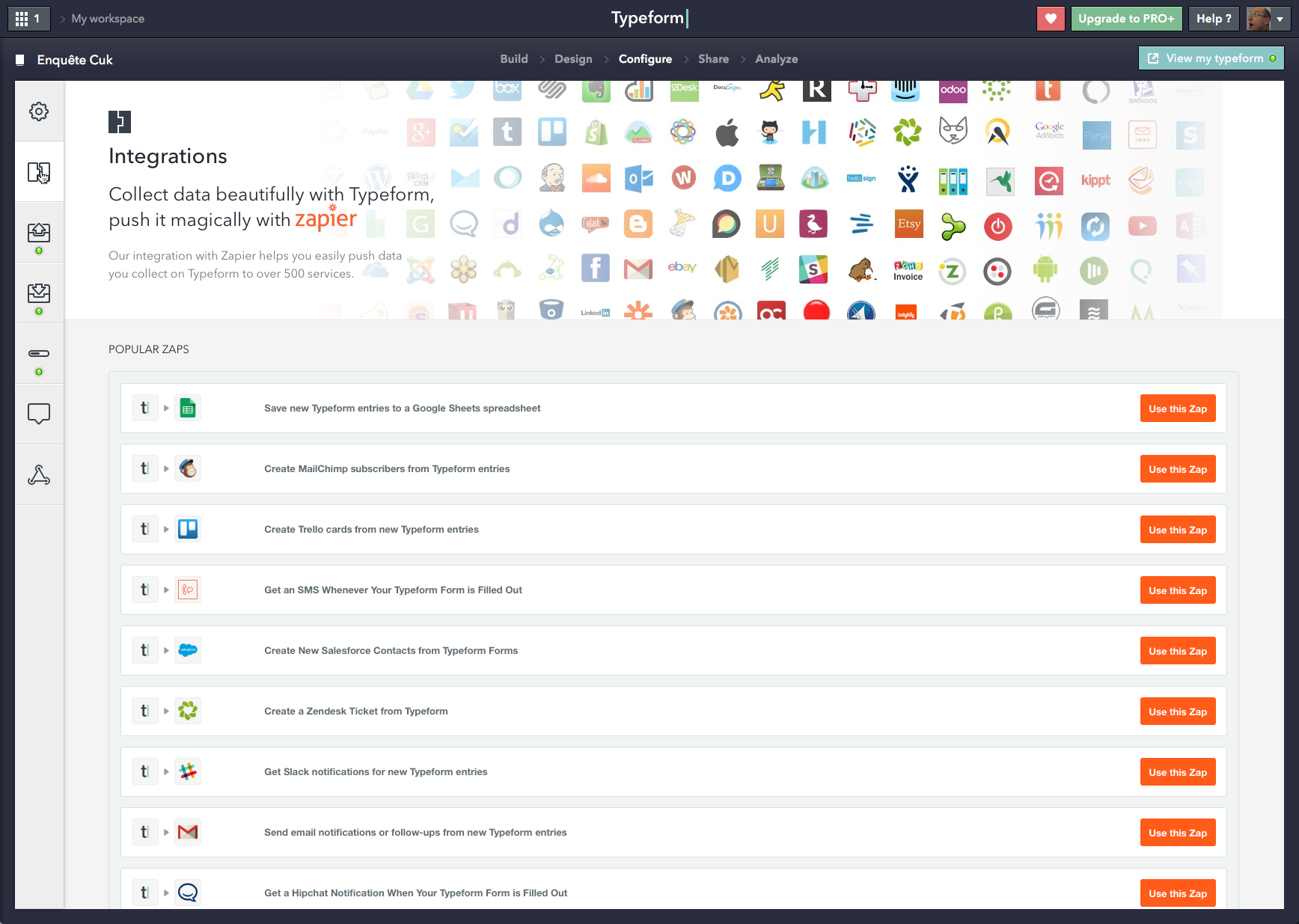
Task: Open the Help ? button
Action: 1214,19
